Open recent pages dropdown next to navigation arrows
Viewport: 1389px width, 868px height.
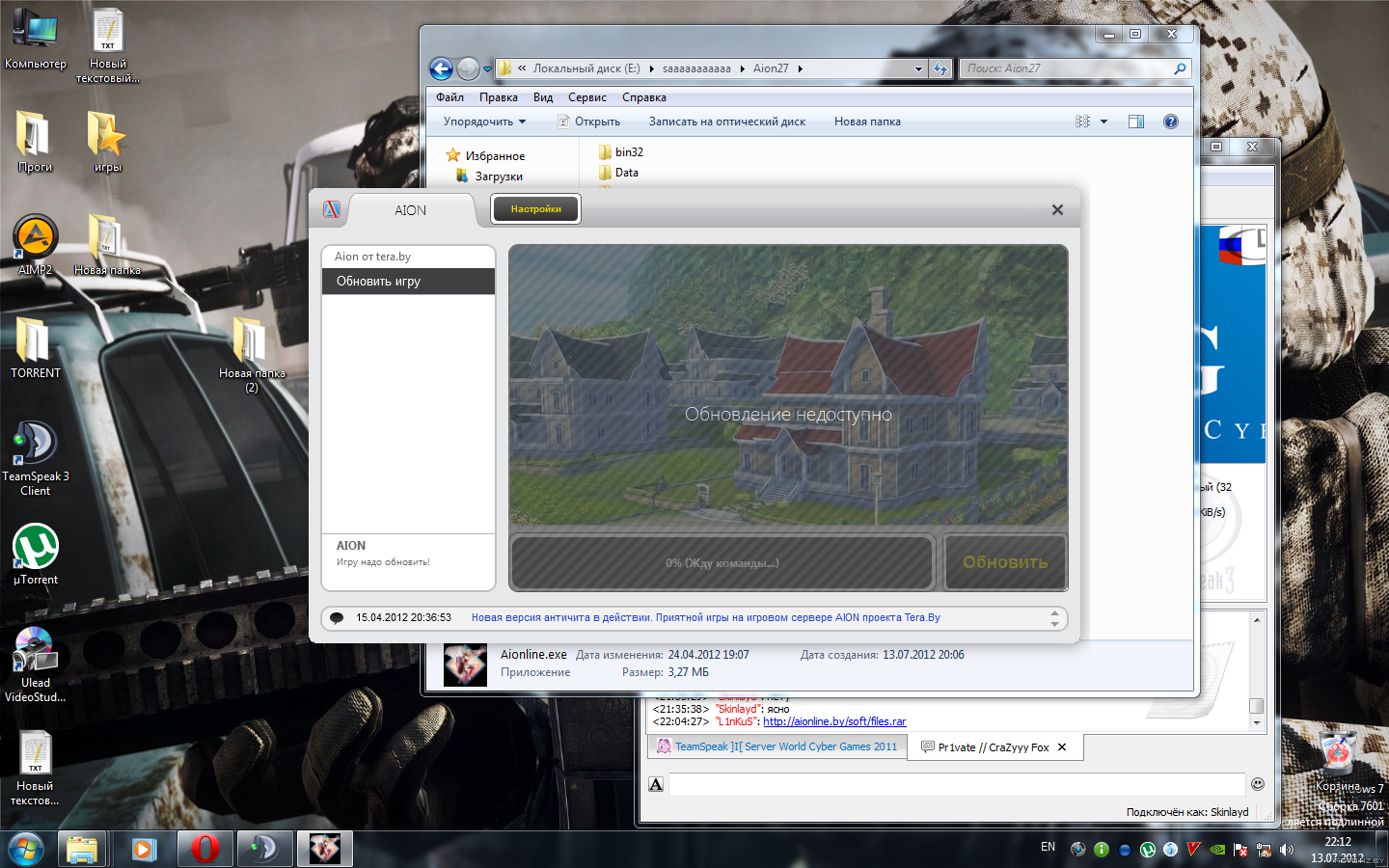pyautogui.click(x=488, y=69)
